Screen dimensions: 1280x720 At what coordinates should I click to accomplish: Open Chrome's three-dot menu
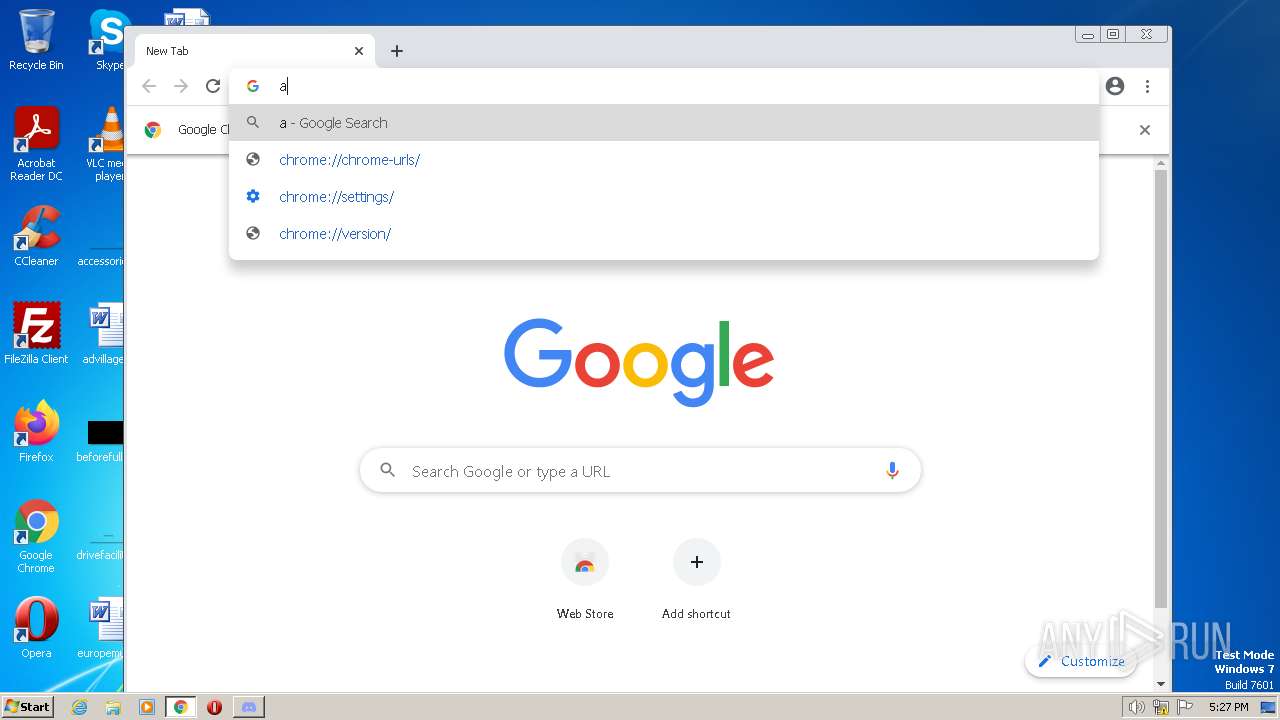[x=1147, y=86]
